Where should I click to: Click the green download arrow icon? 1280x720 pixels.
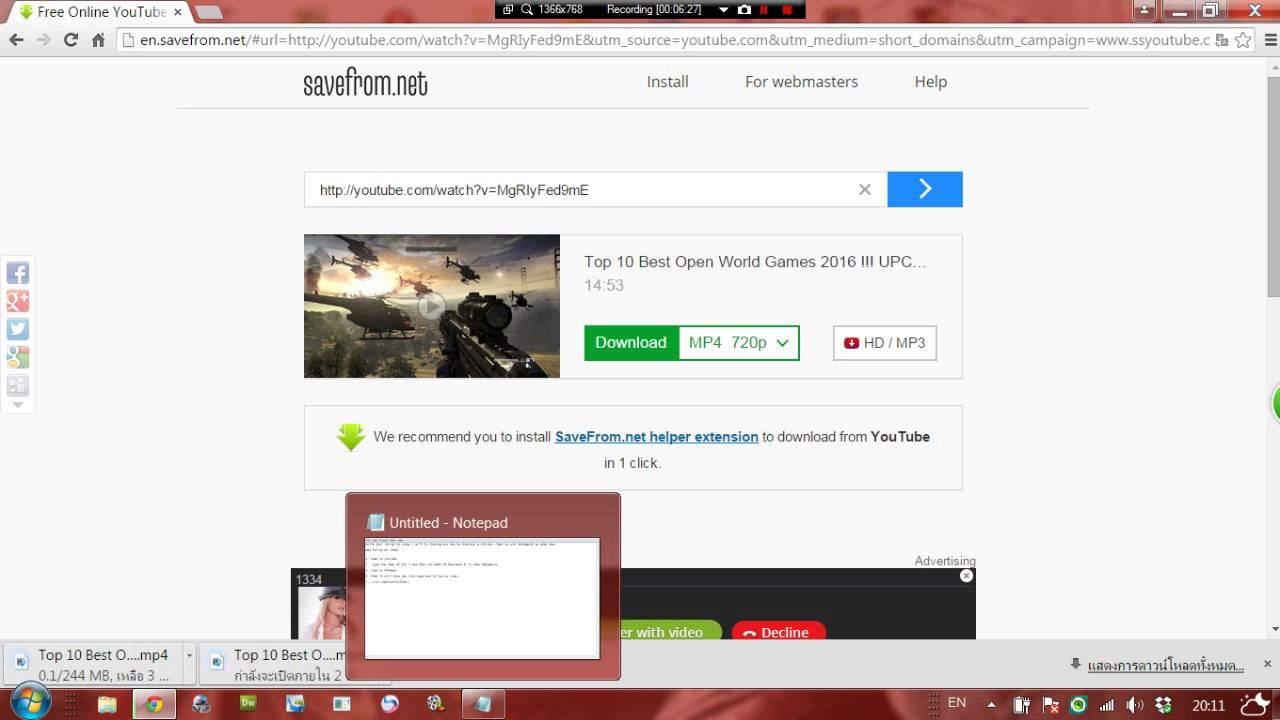351,437
